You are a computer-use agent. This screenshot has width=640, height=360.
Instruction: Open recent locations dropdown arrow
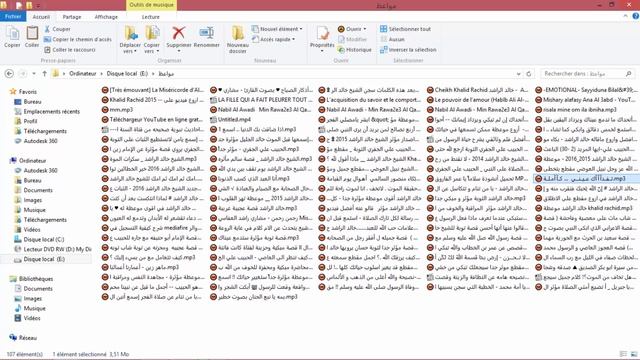click(x=34, y=73)
